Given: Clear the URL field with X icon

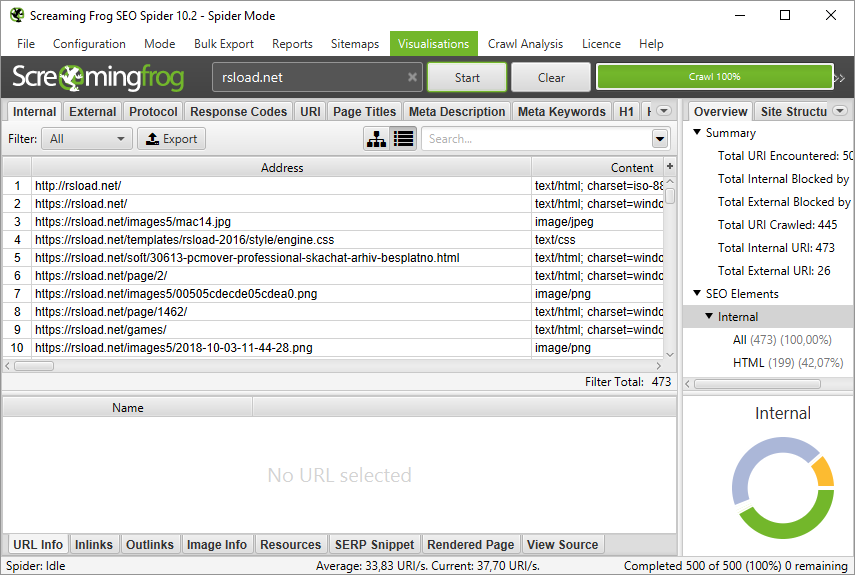Looking at the screenshot, I should coord(412,77).
